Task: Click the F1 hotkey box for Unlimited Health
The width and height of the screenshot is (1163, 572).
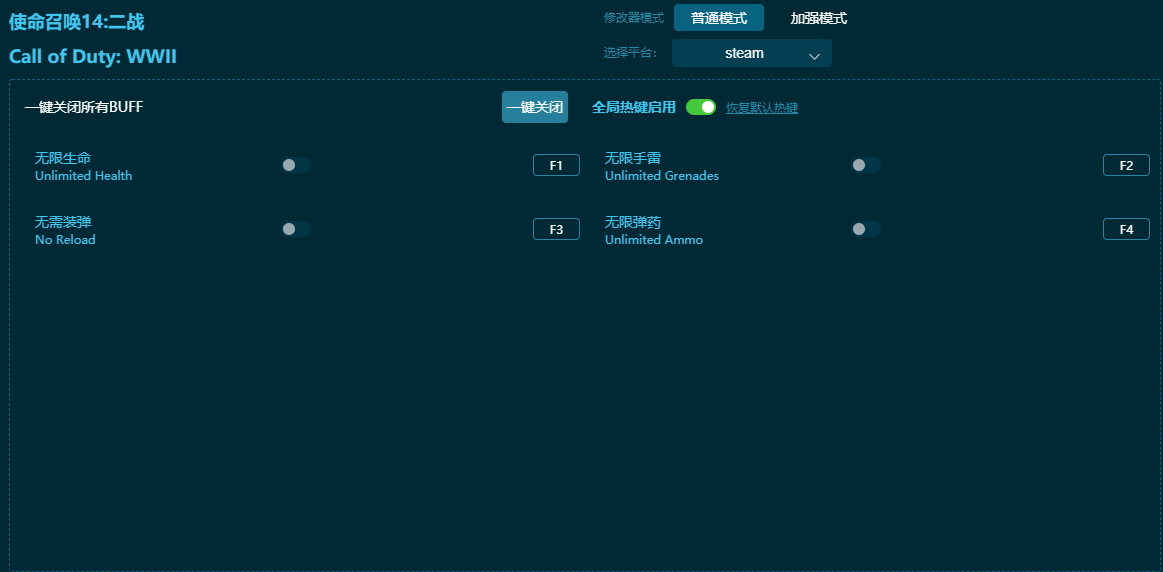Action: [x=556, y=166]
